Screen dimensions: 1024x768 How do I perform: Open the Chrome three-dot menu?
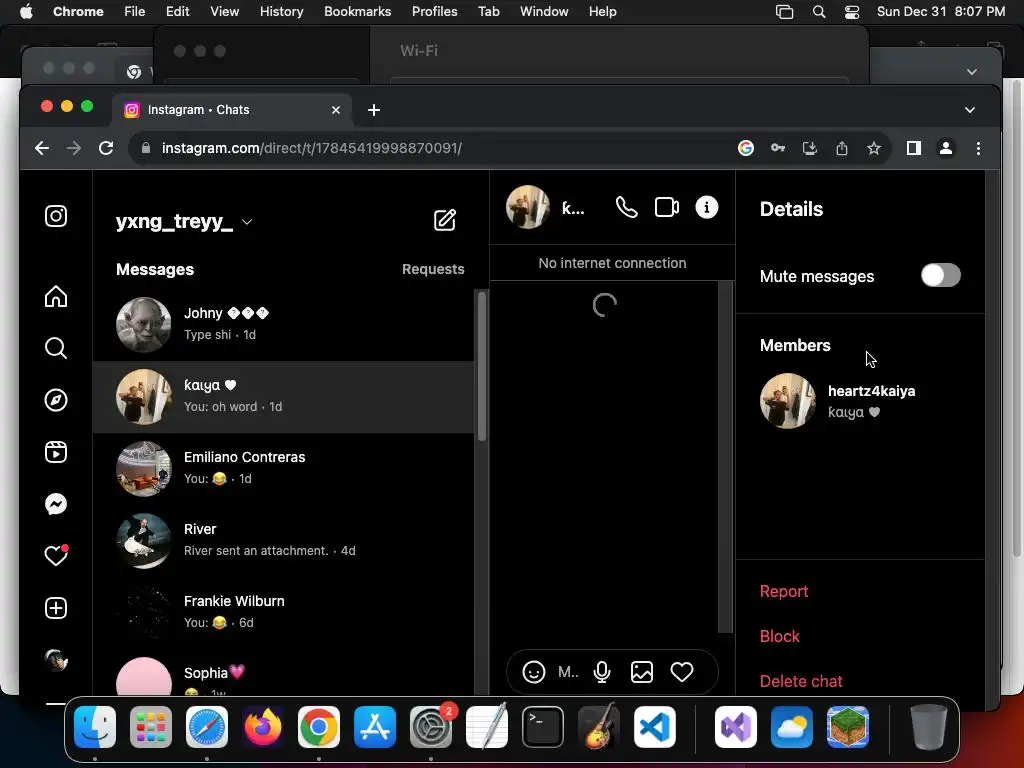pyautogui.click(x=978, y=148)
